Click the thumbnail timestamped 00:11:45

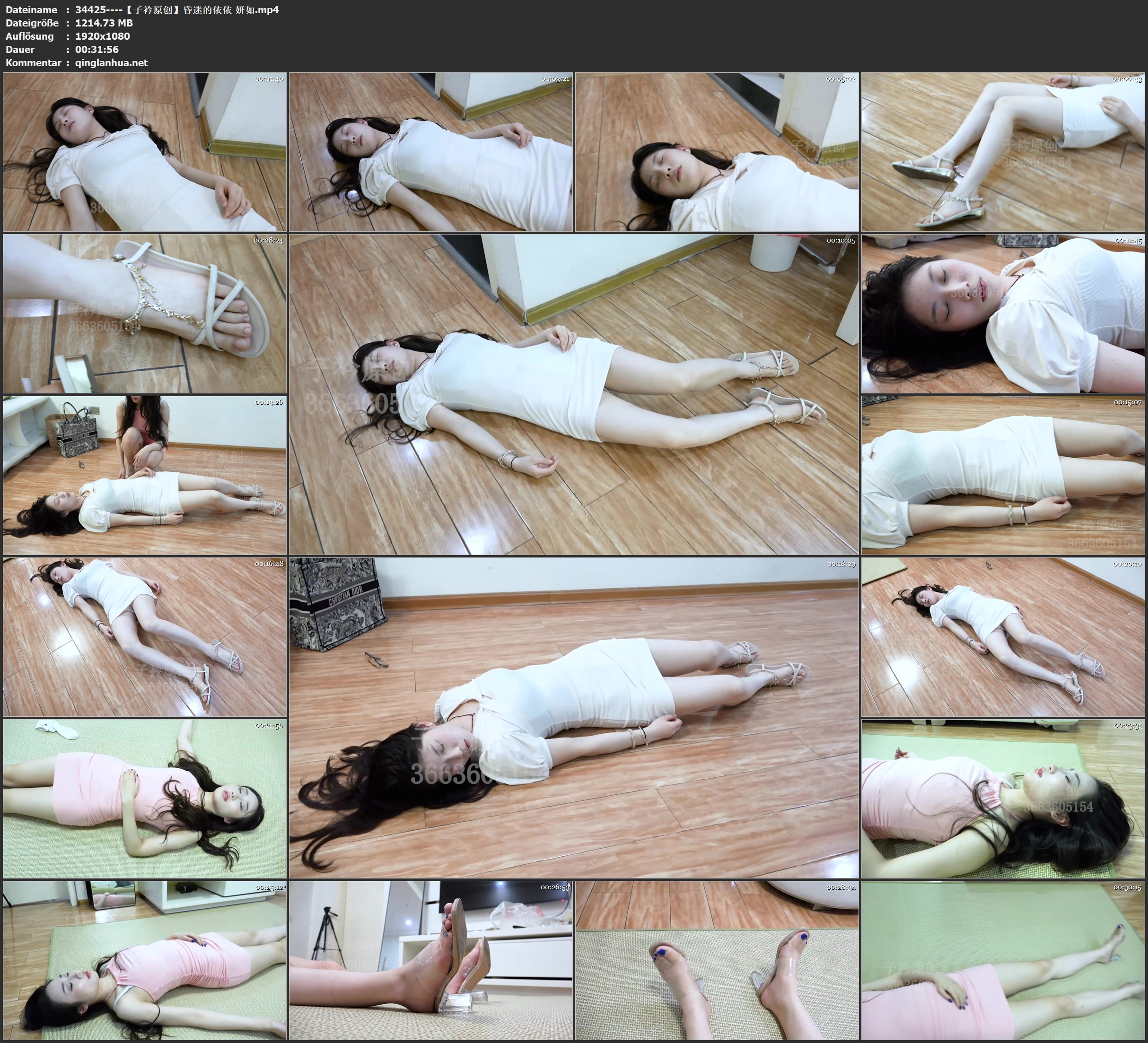1003,313
